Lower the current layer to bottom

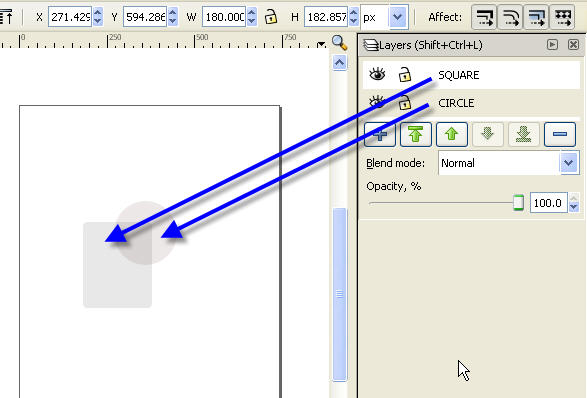[x=523, y=134]
